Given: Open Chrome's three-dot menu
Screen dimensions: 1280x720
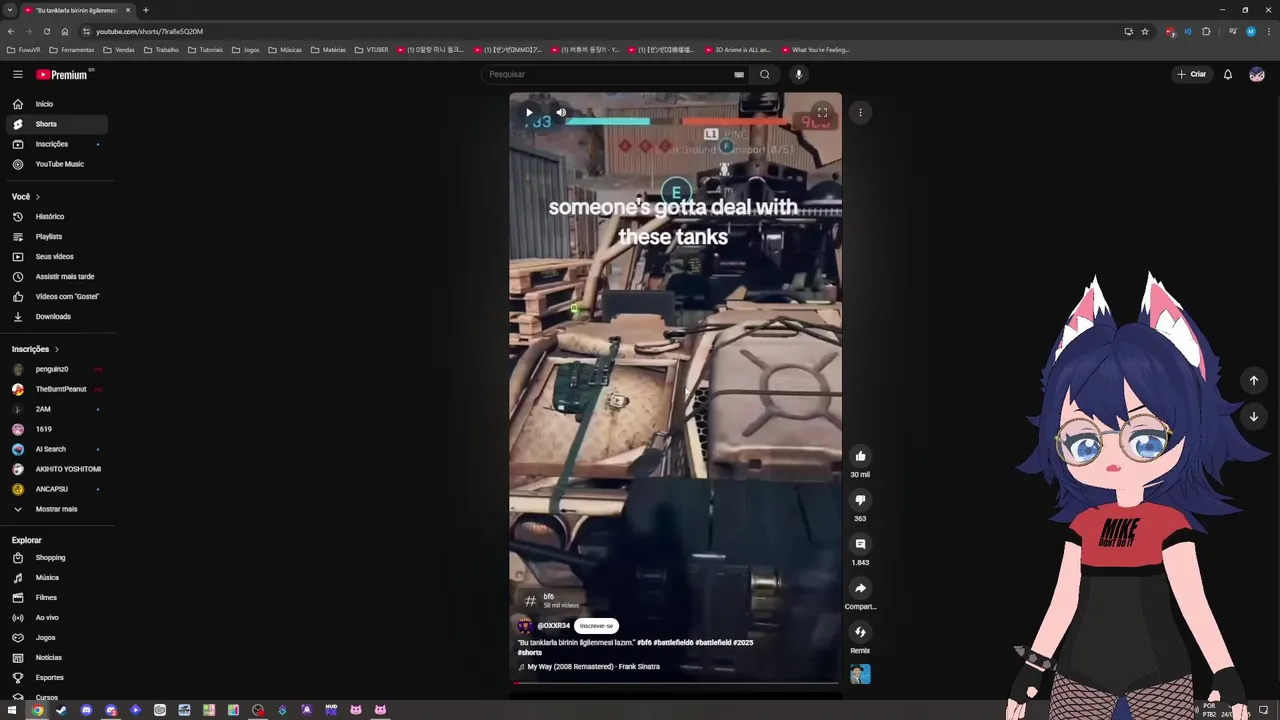Looking at the screenshot, I should click(1268, 31).
